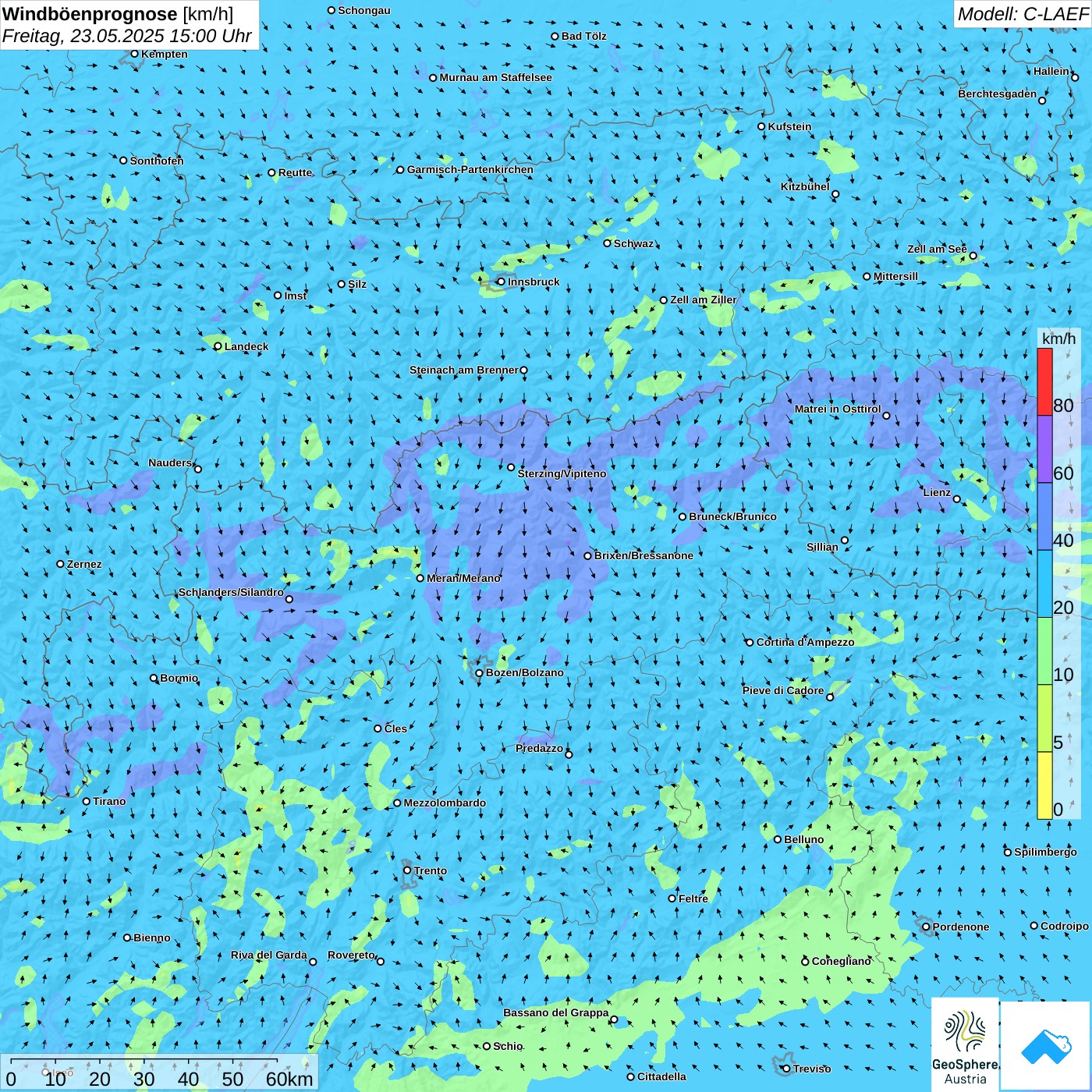Click the Murnau am Staffelsee label

(495, 77)
